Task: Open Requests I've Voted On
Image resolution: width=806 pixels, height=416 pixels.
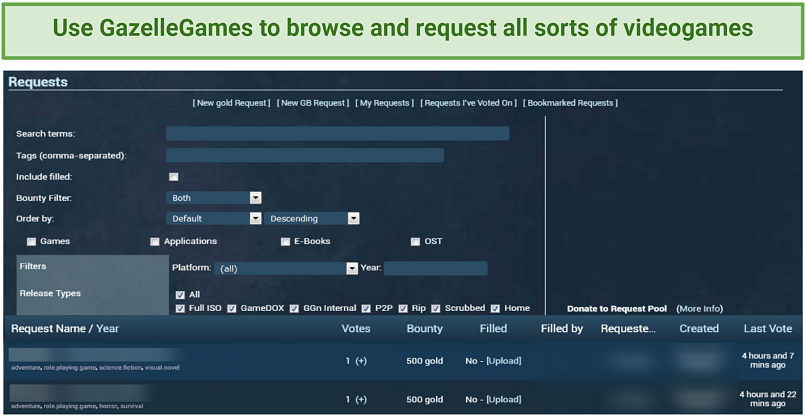Action: pyautogui.click(x=468, y=103)
